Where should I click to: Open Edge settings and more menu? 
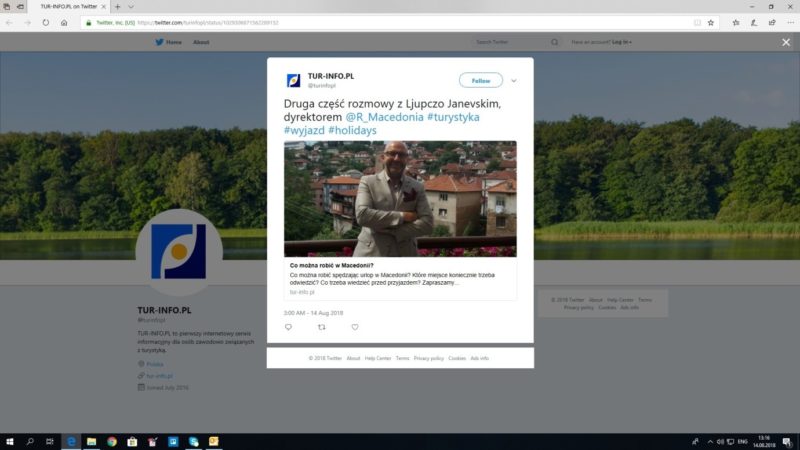[790, 22]
